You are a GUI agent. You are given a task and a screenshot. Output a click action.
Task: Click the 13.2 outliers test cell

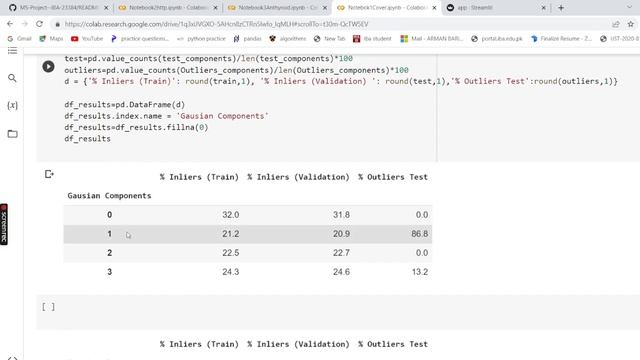pyautogui.click(x=420, y=272)
